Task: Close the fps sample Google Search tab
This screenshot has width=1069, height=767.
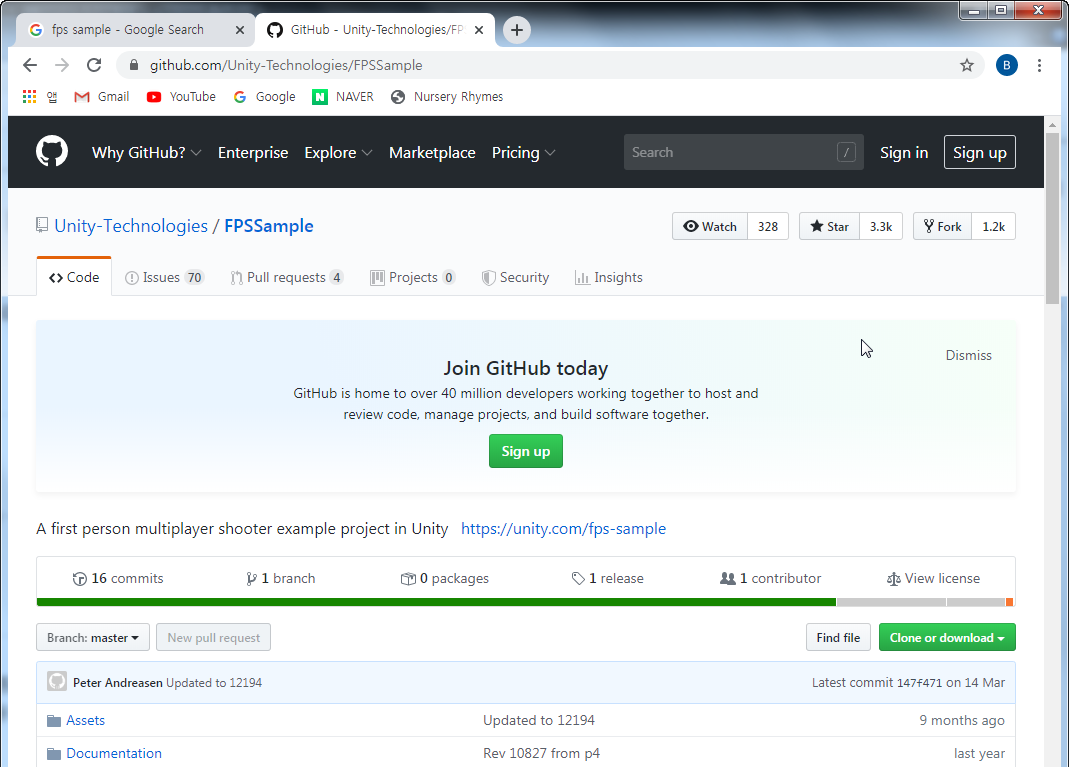Action: click(239, 30)
